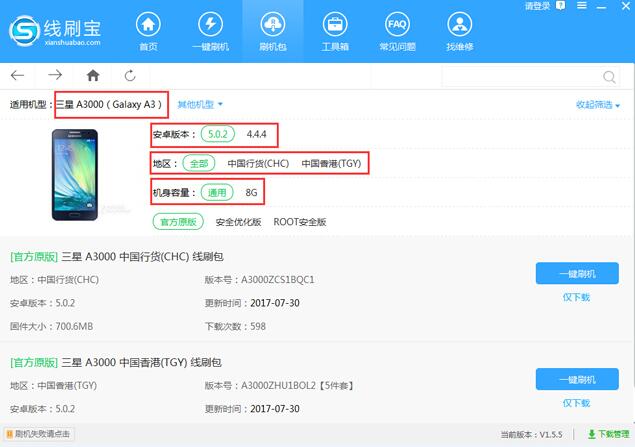This screenshot has height=447, width=635.
Task: Select the ROOT安全版 package type
Action: [x=300, y=222]
